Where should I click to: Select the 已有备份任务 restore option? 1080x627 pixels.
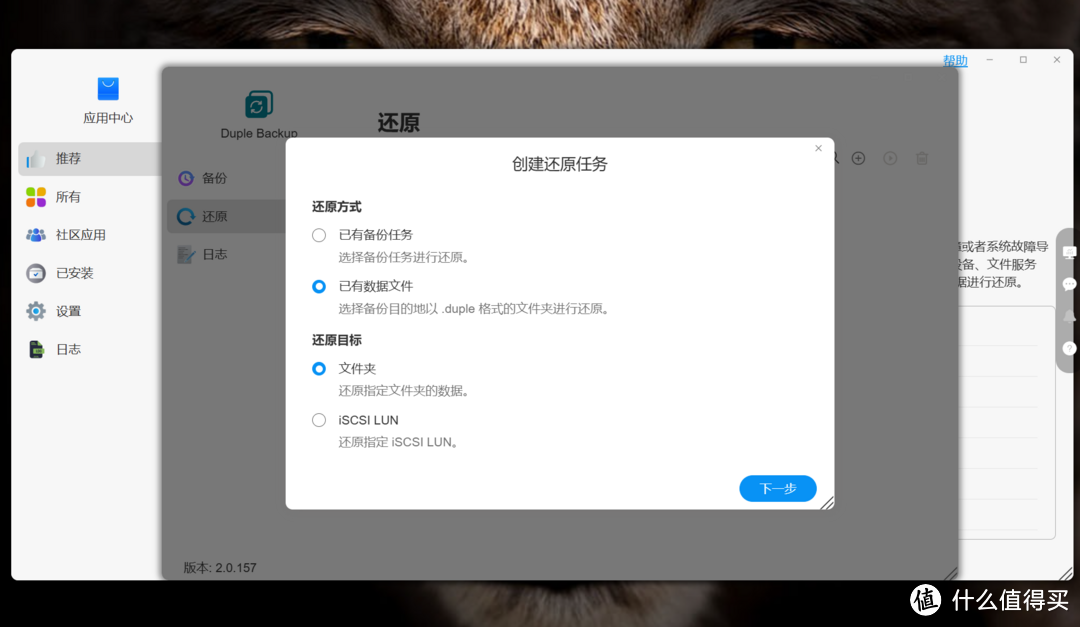[x=319, y=235]
